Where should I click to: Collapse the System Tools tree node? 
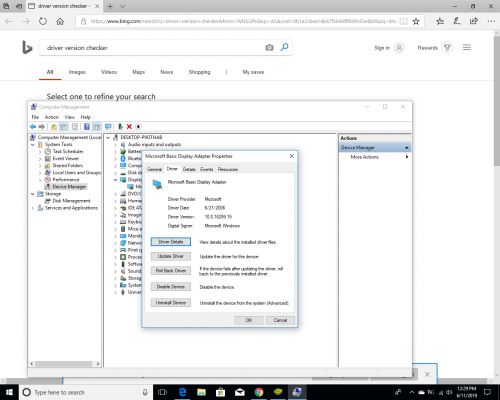33,145
